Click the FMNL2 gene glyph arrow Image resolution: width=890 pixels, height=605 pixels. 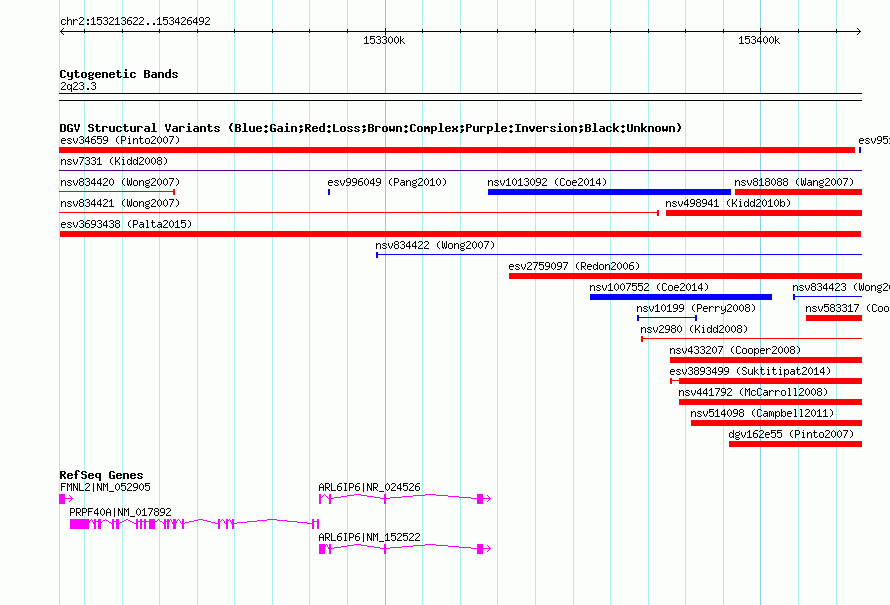pos(66,499)
